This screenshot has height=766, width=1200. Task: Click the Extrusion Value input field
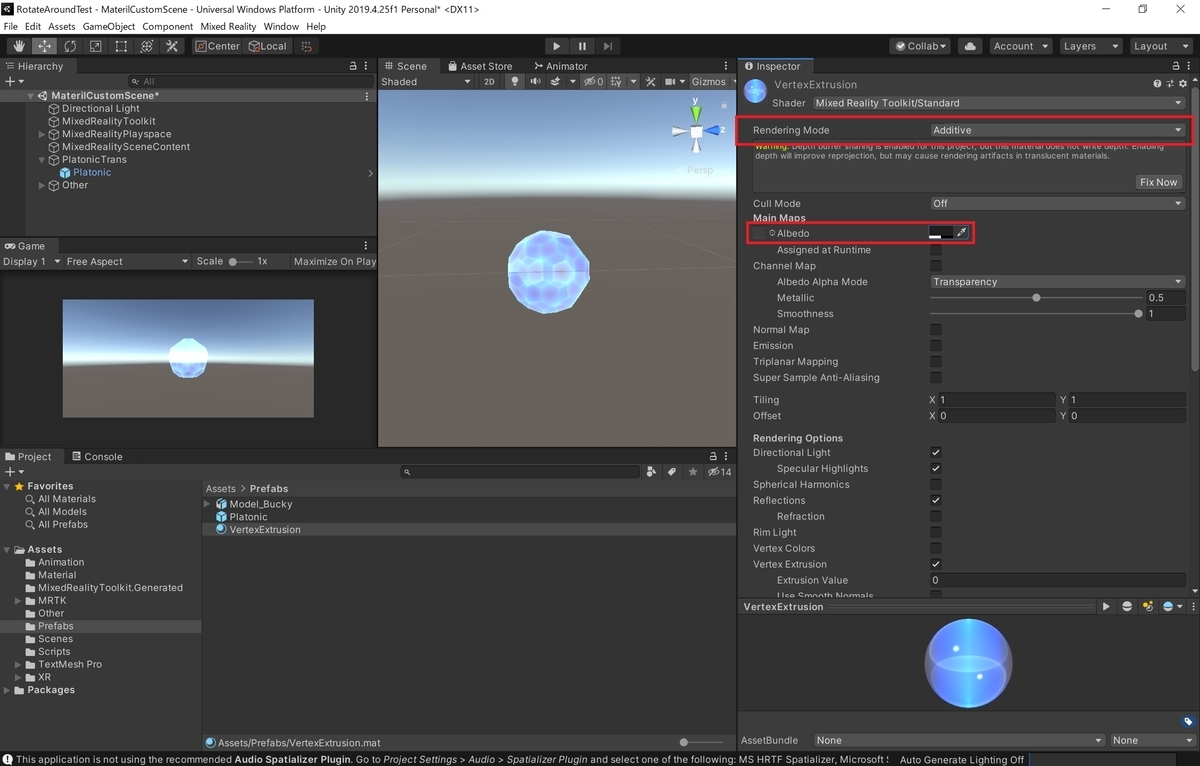pyautogui.click(x=1057, y=580)
